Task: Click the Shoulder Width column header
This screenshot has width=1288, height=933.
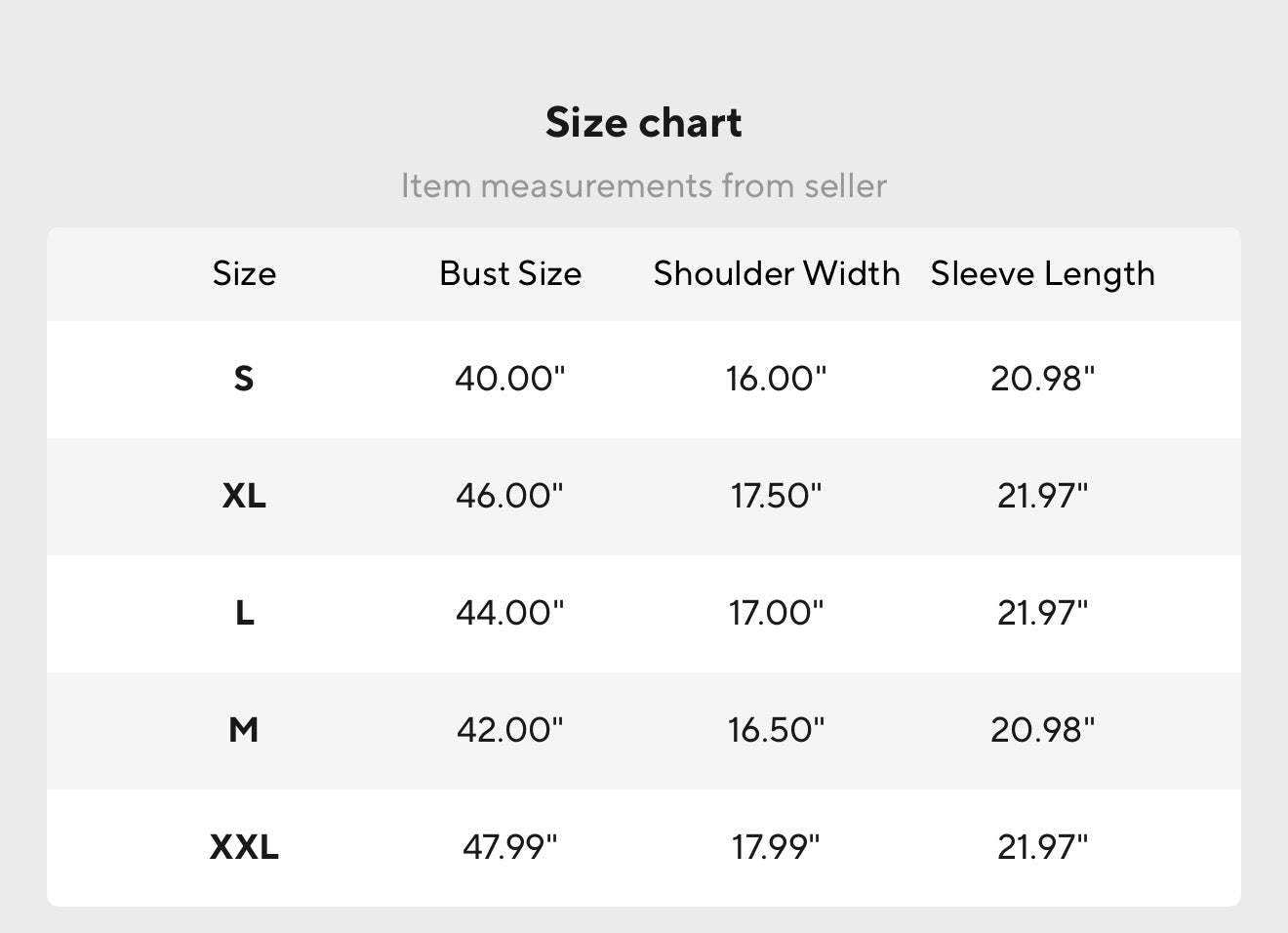Action: 777,274
